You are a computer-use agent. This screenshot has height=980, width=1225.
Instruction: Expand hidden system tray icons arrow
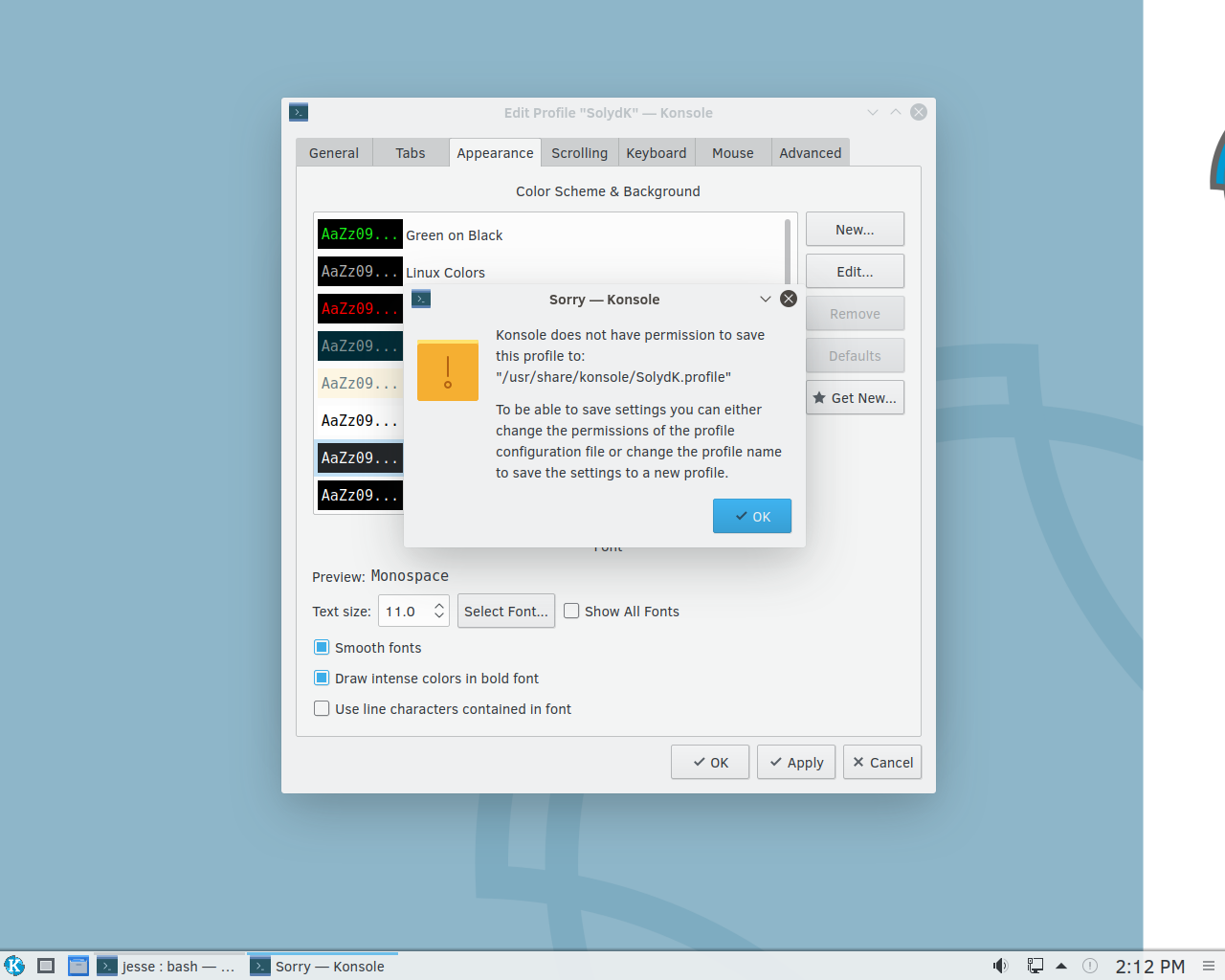point(1061,966)
